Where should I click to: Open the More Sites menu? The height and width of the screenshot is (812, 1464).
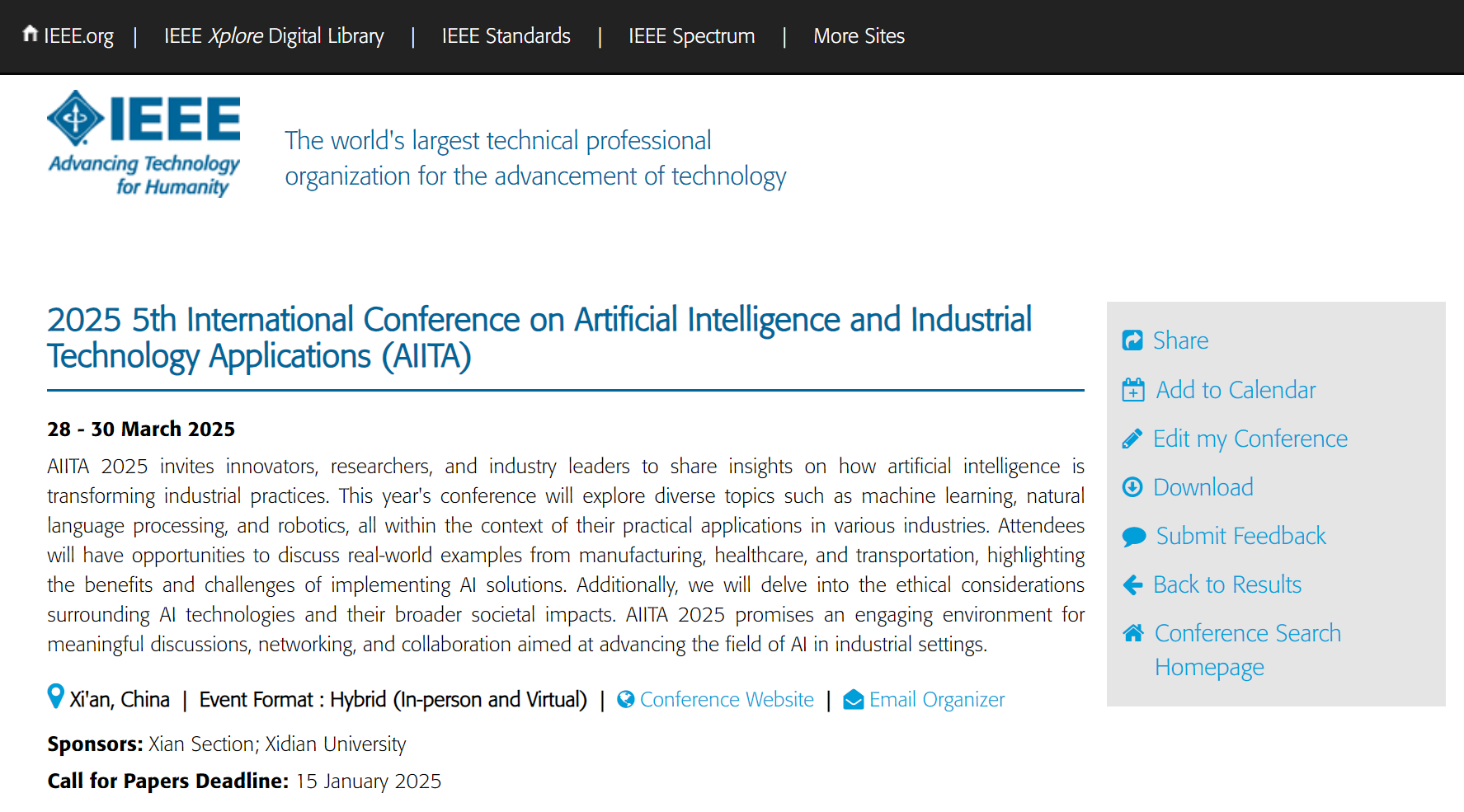coord(859,36)
